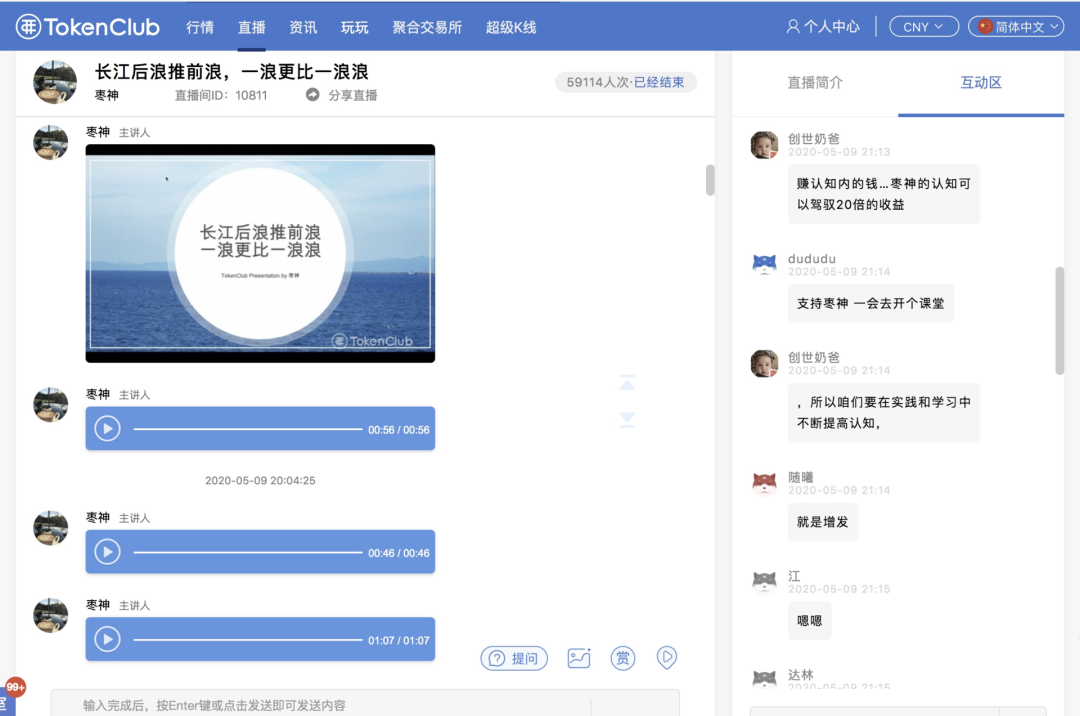Click the China flag icon

tap(986, 26)
